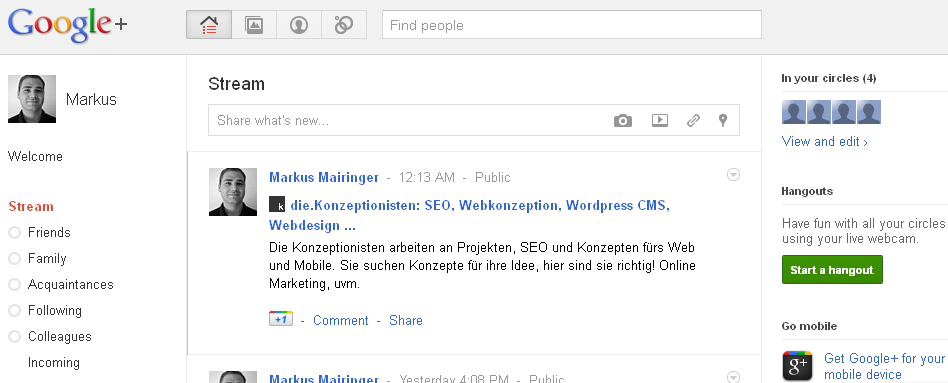Open options dropdown on the Yesterday post
The height and width of the screenshot is (383, 948).
pyautogui.click(x=733, y=378)
